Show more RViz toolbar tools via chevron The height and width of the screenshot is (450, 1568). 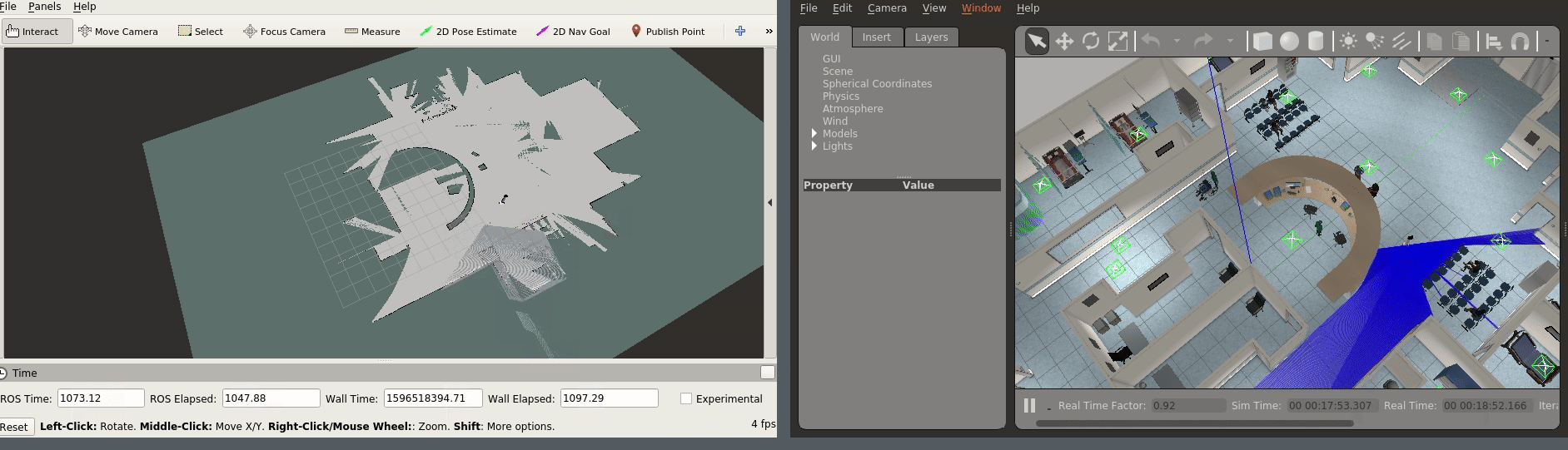[769, 32]
